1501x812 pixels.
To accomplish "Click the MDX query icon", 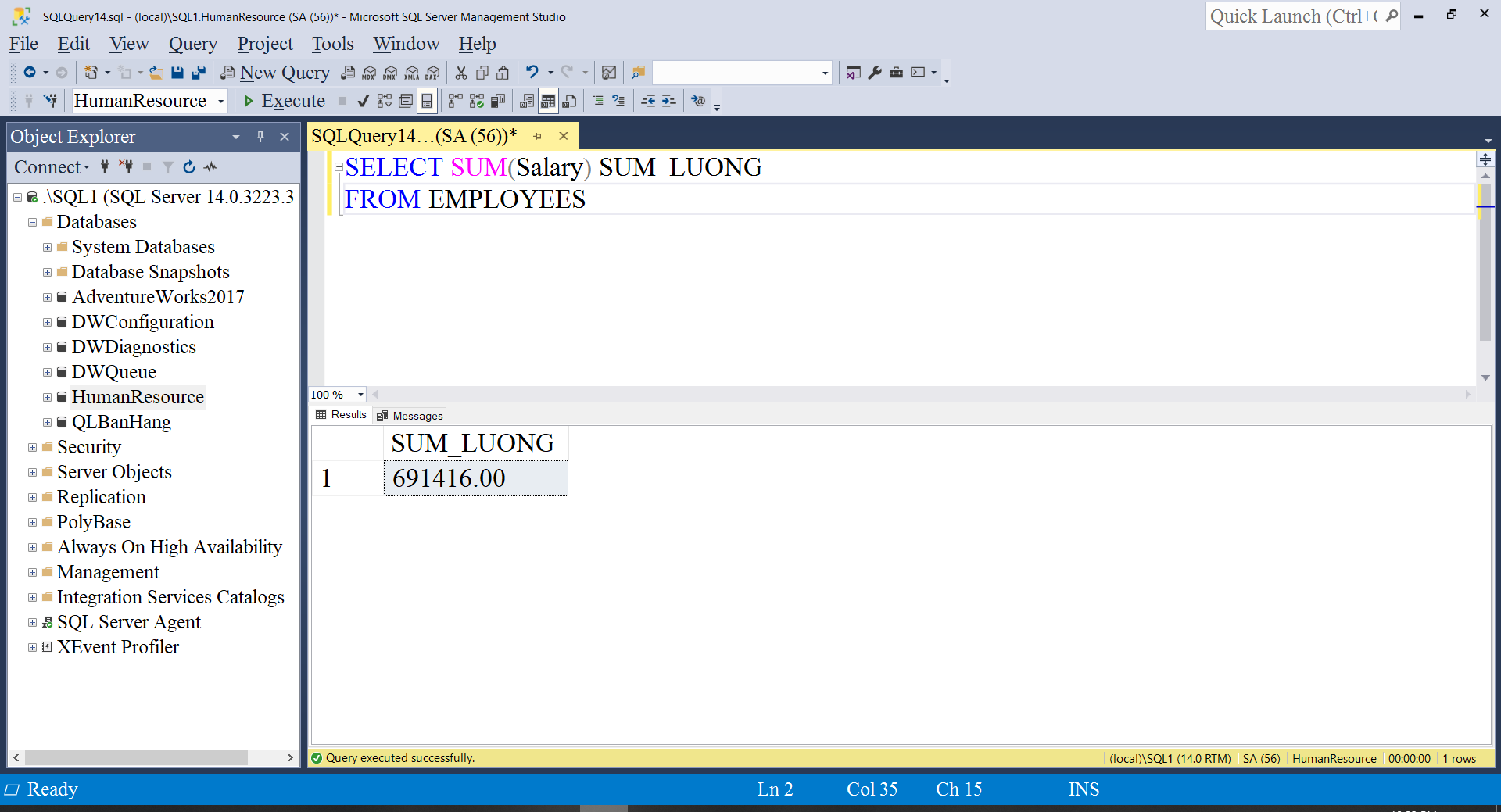I will [x=369, y=73].
